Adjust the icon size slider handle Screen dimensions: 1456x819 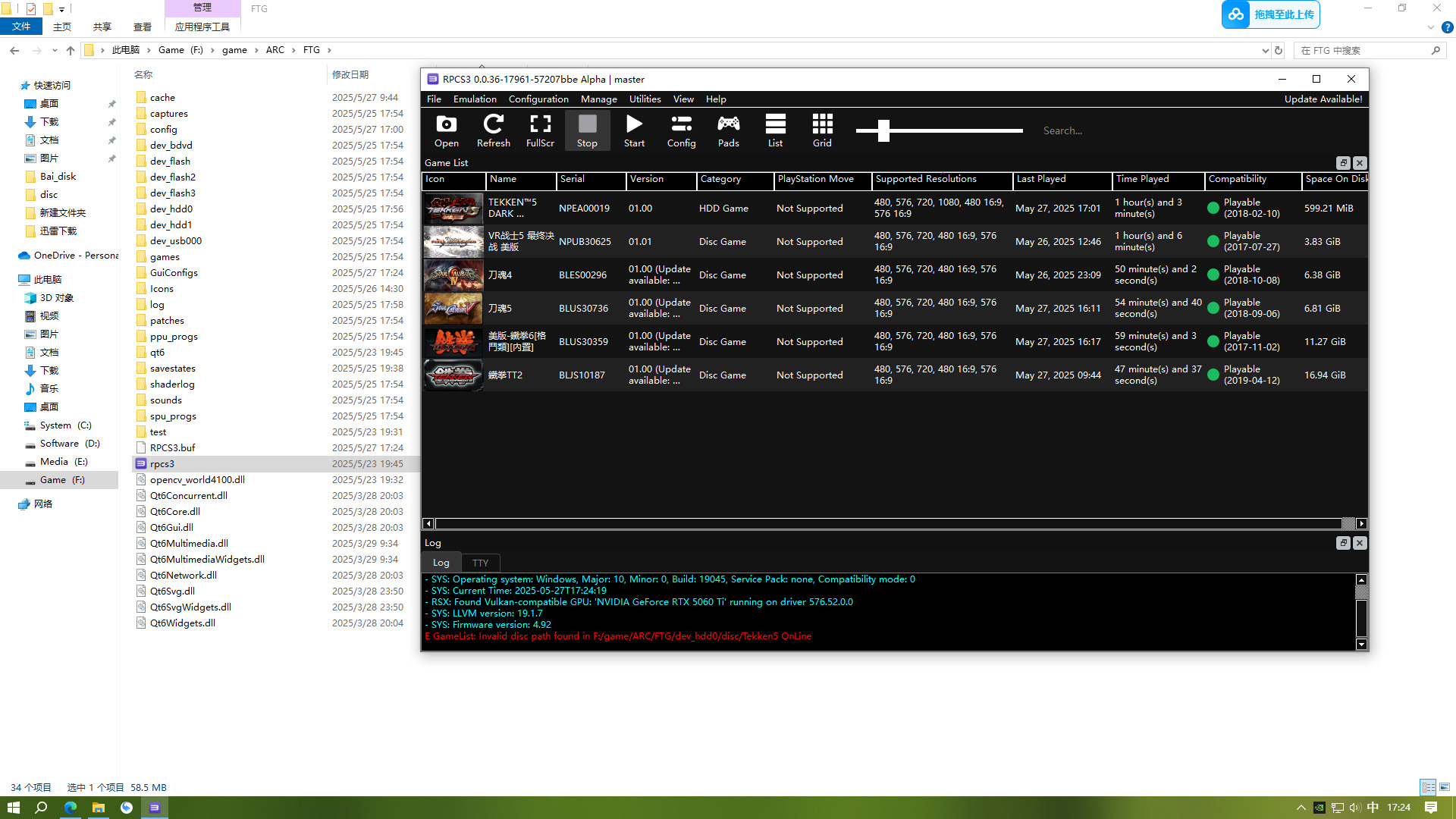pyautogui.click(x=883, y=130)
